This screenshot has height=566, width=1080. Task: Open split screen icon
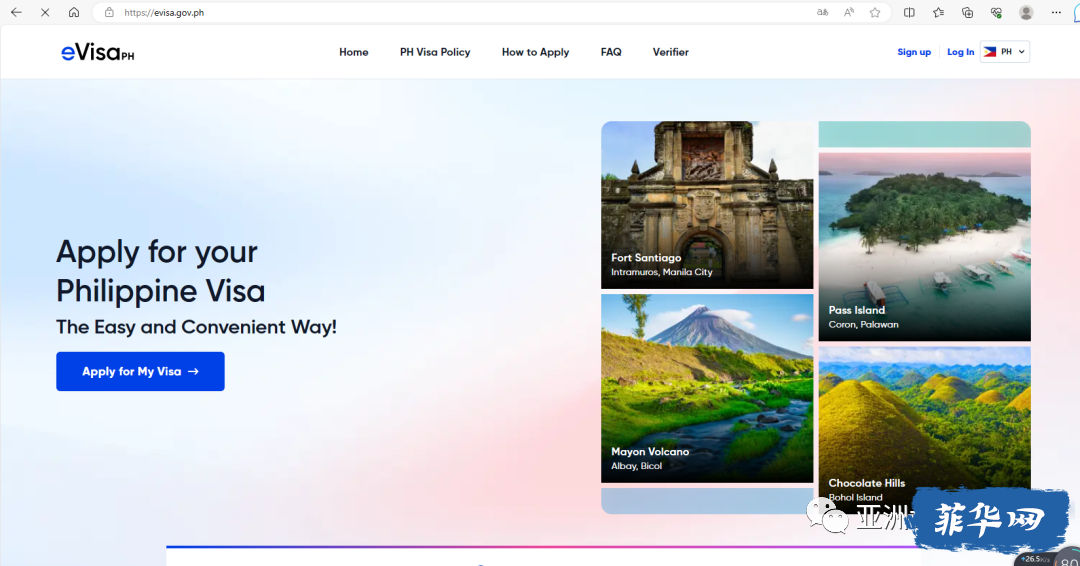tap(909, 12)
